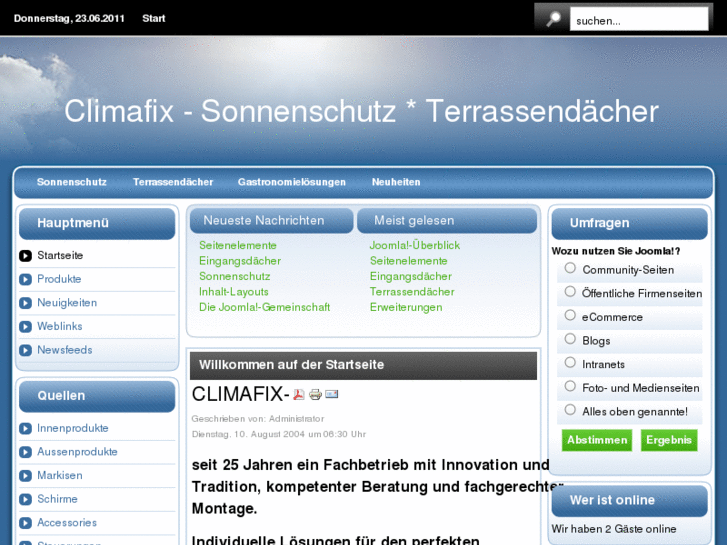Open Produkte in Hauptmenü
Screen dimensions: 727x545
[59, 279]
